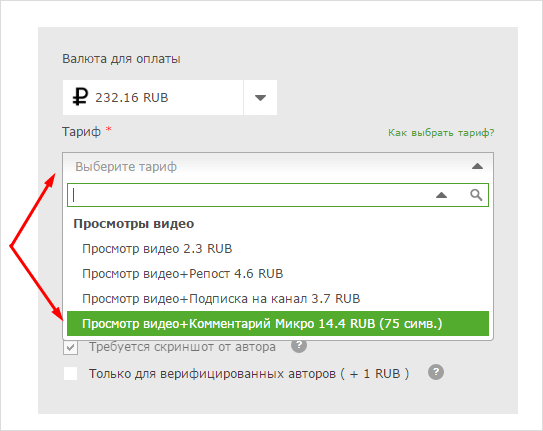Screen dimensions: 543x431
Task: Open the 'Как выбрать тариф?' link
Action: [441, 133]
